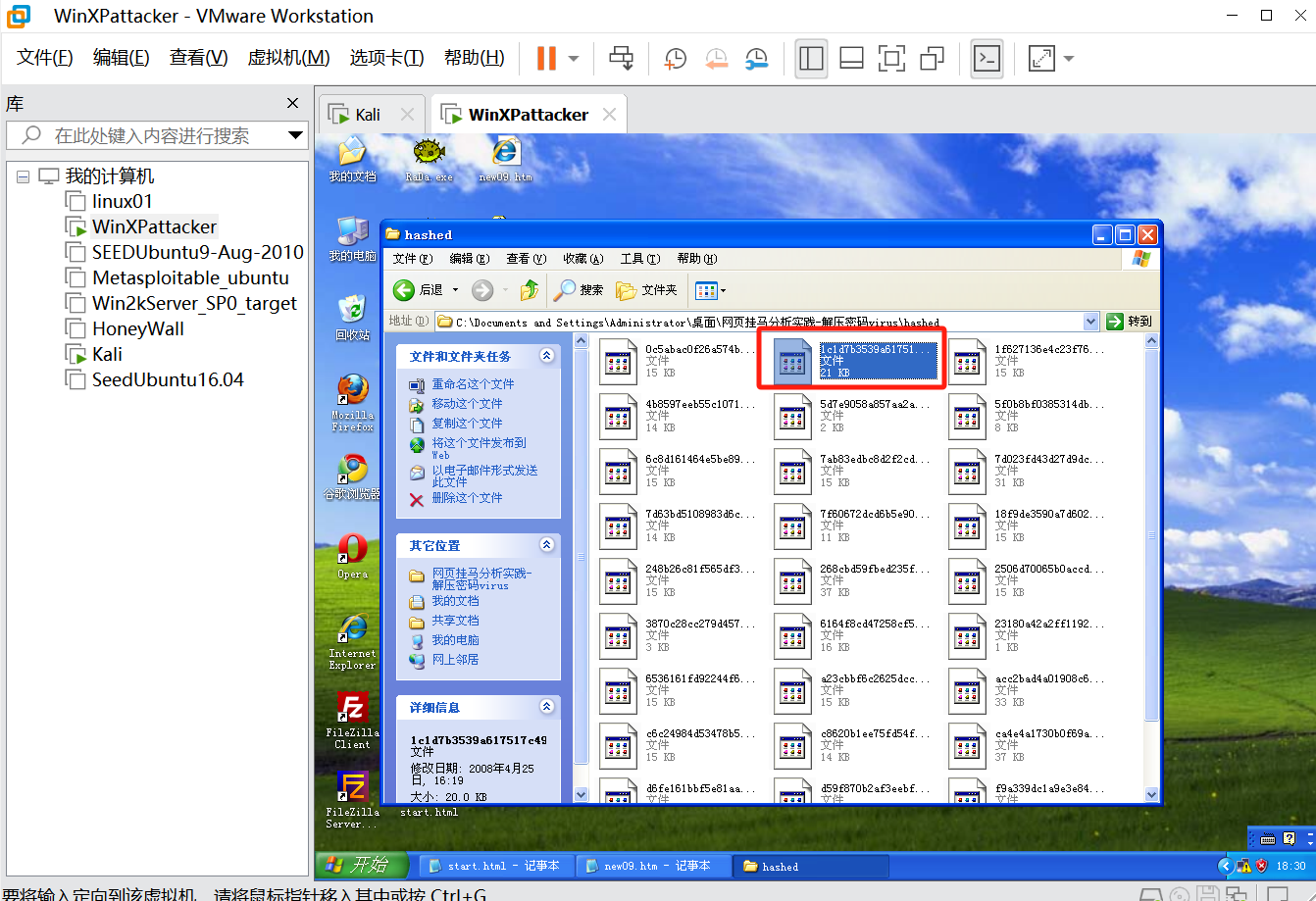Select file 7d023fd43d27d9dc
The image size is (1316, 901).
[x=1027, y=471]
